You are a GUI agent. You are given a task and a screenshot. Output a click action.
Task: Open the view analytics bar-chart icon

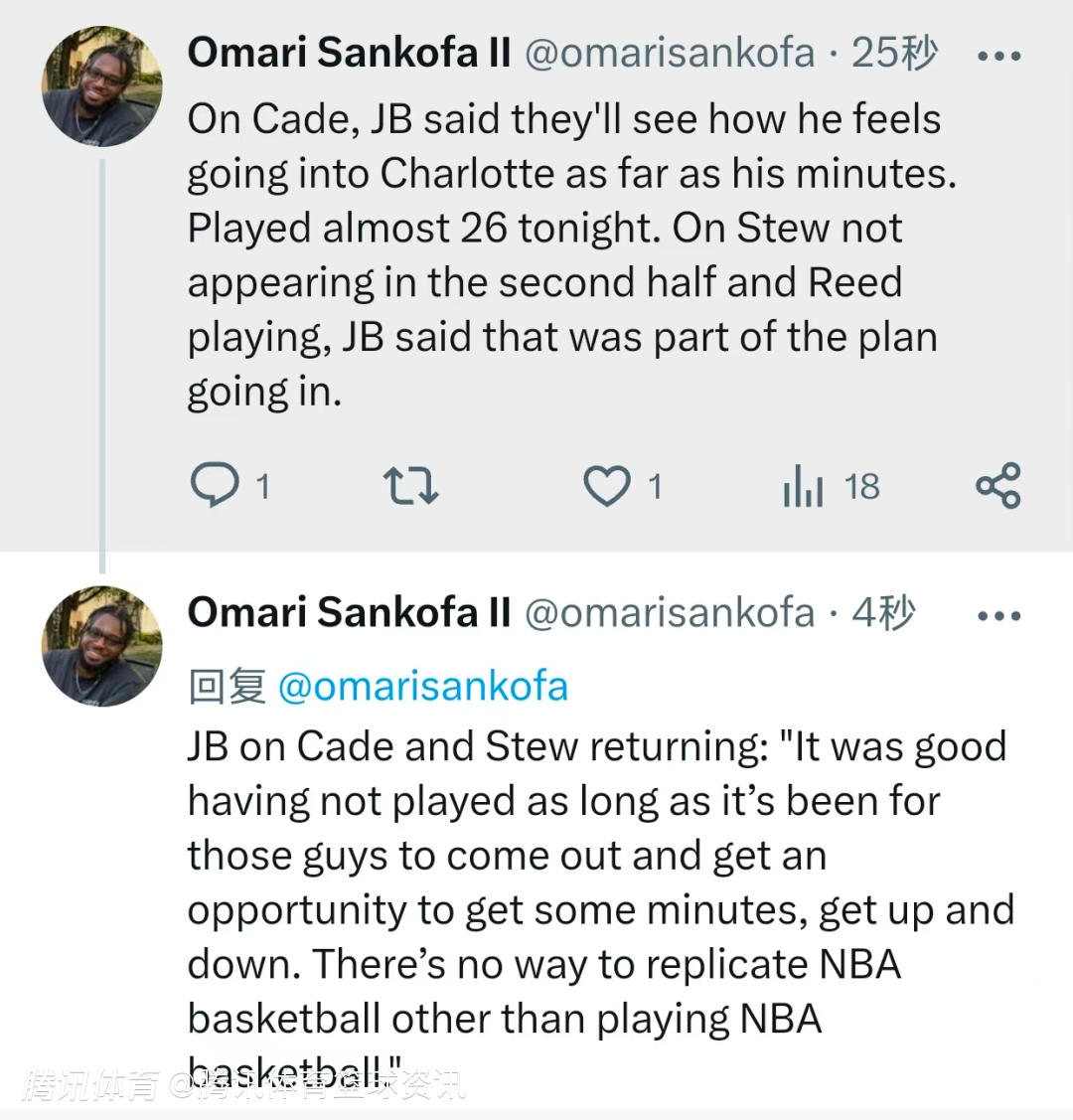pos(803,487)
